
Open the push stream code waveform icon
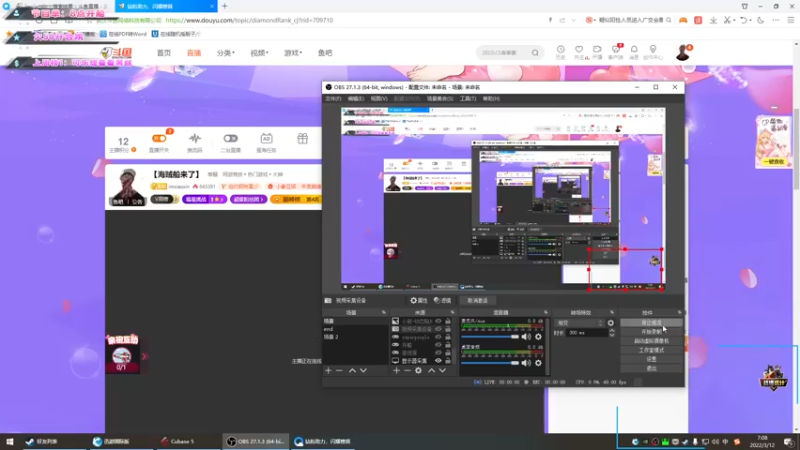[195, 138]
